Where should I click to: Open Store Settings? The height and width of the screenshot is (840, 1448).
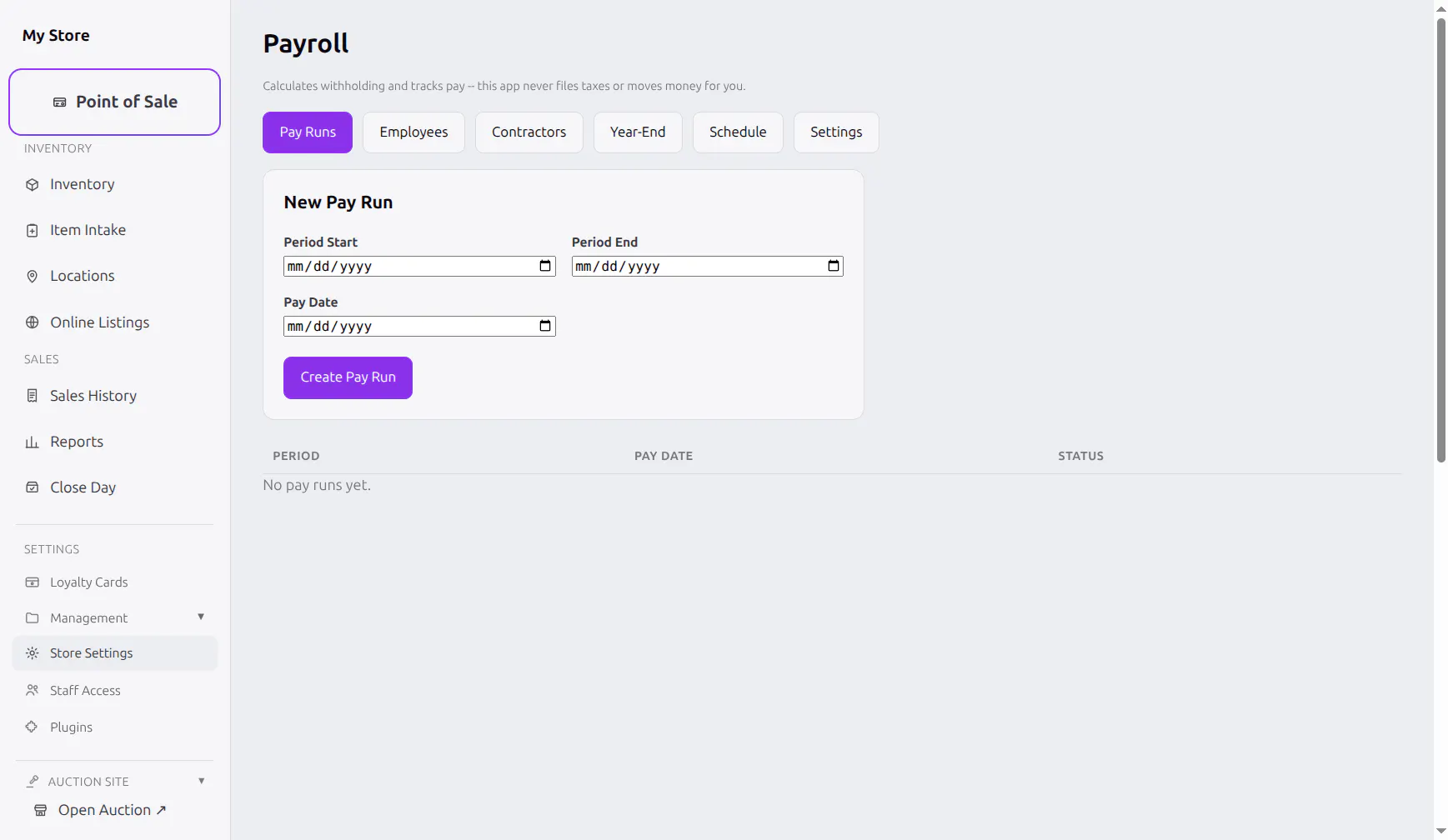click(114, 653)
